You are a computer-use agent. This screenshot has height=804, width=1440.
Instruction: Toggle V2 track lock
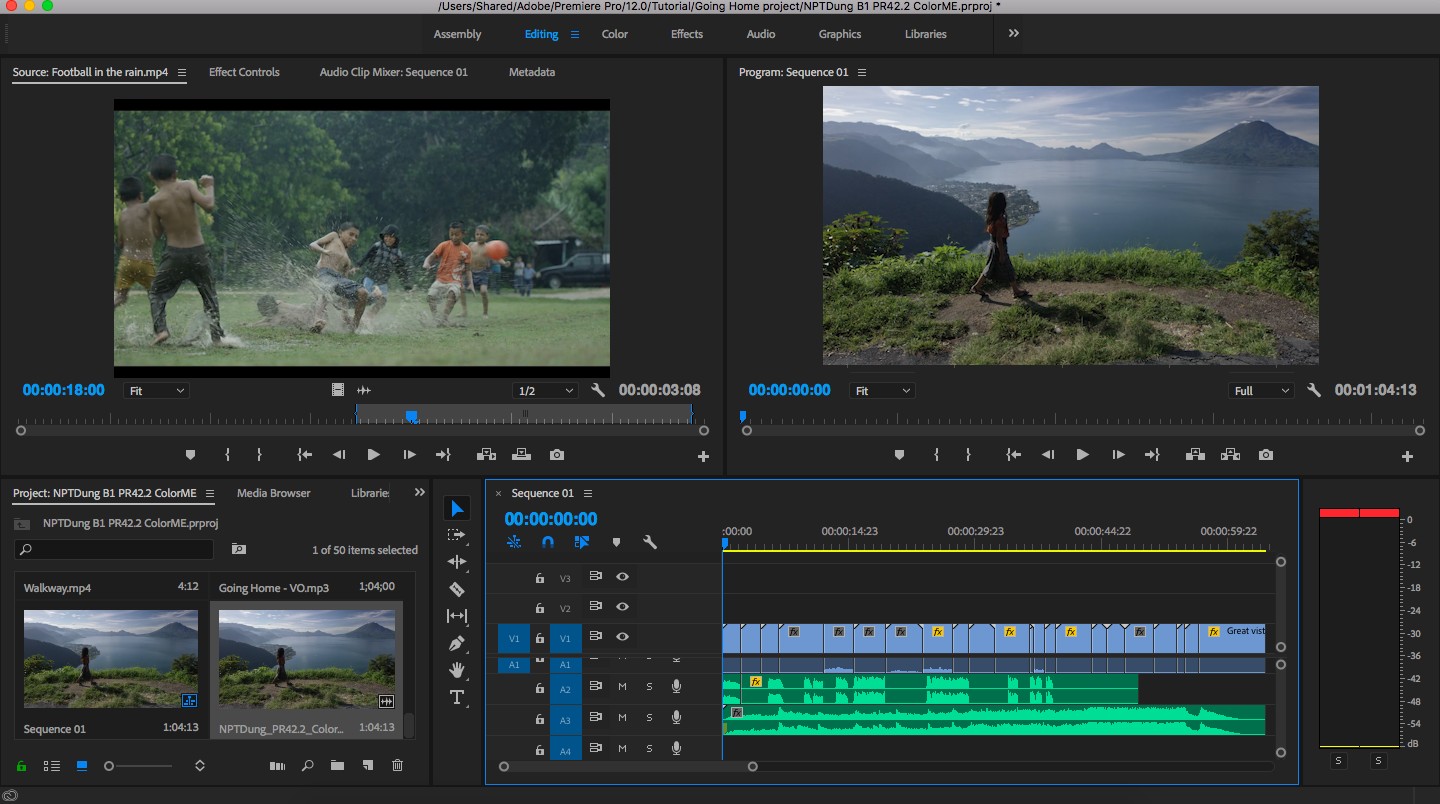coord(539,608)
